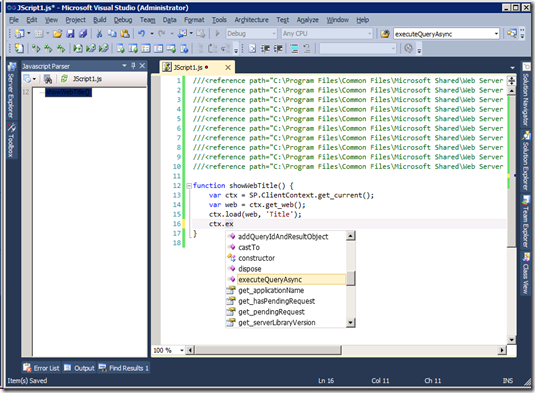The image size is (535, 393).
Task: Click the Open File folder icon
Action: (57, 33)
